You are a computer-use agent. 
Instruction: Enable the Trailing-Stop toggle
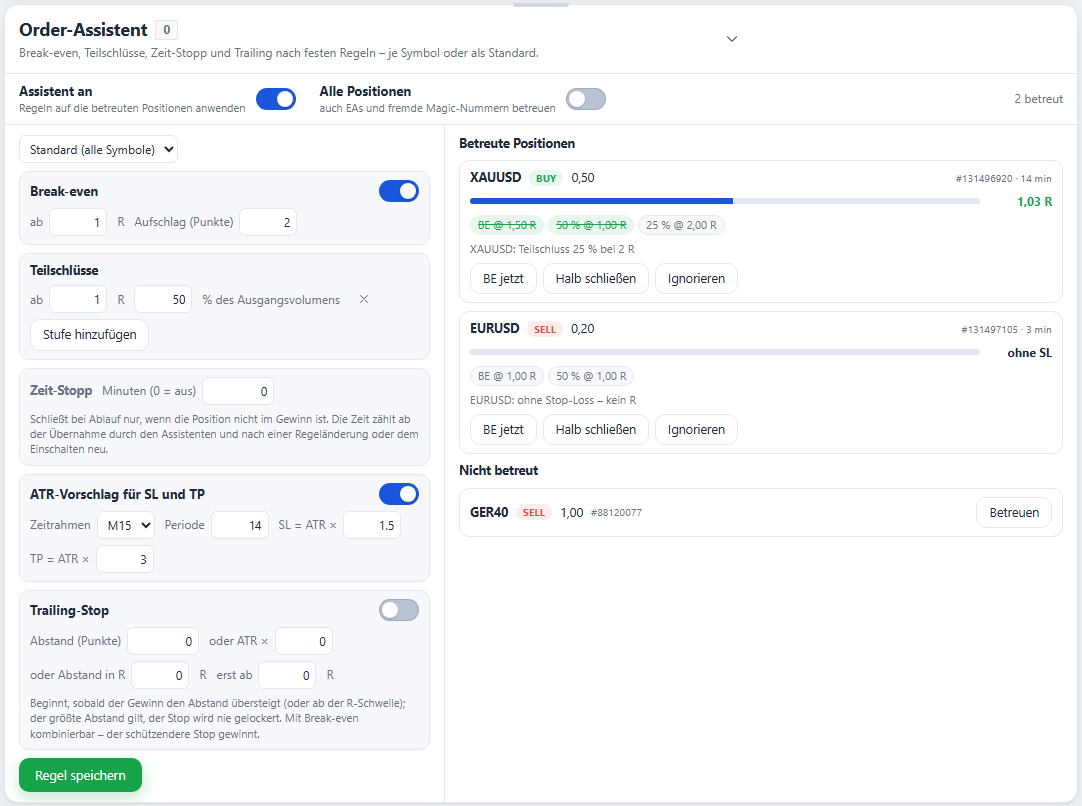click(399, 610)
